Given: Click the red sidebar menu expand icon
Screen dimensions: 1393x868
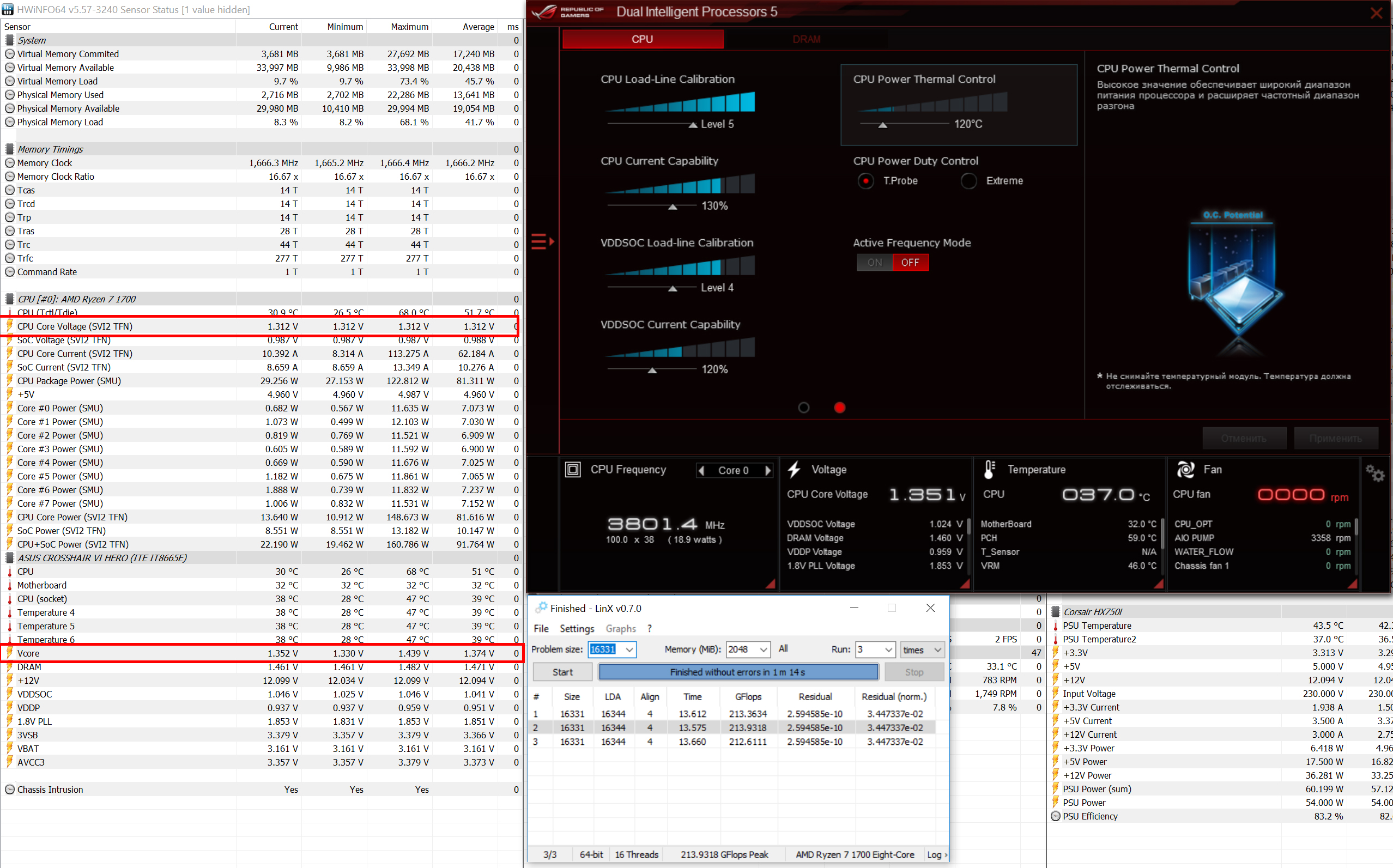Looking at the screenshot, I should pyautogui.click(x=542, y=241).
